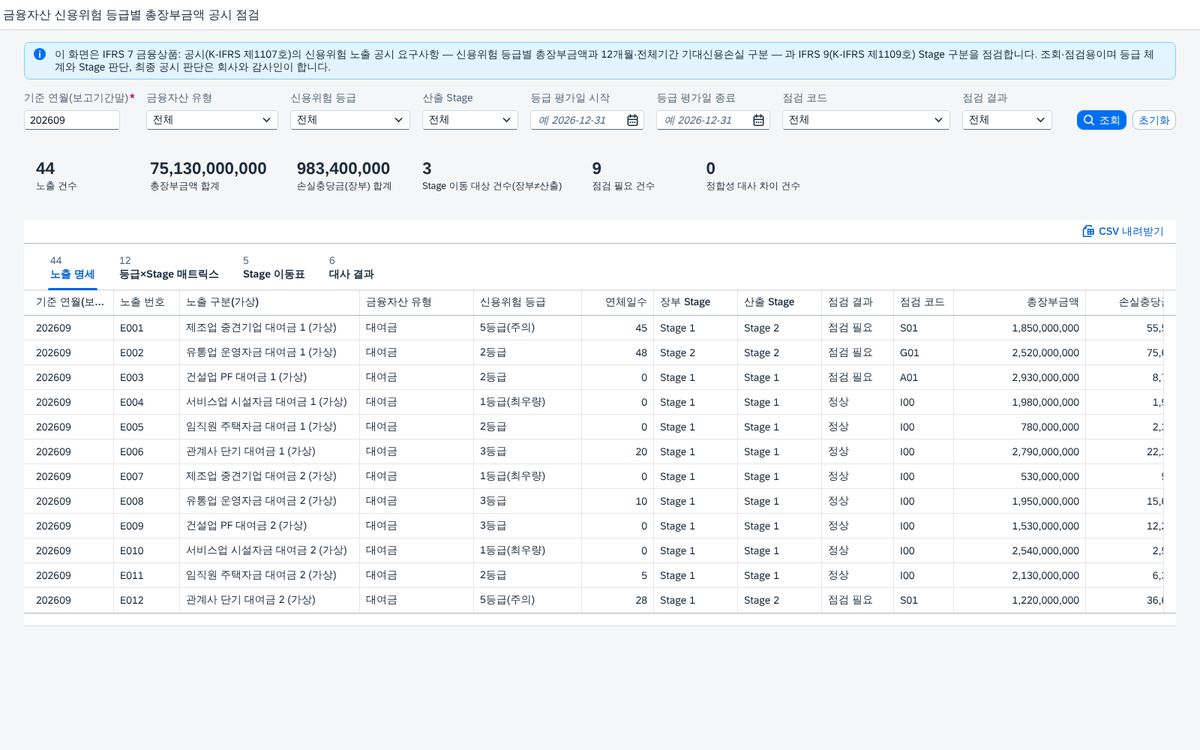
Task: Click 점검 코드 cell G01
Action: [922, 353]
